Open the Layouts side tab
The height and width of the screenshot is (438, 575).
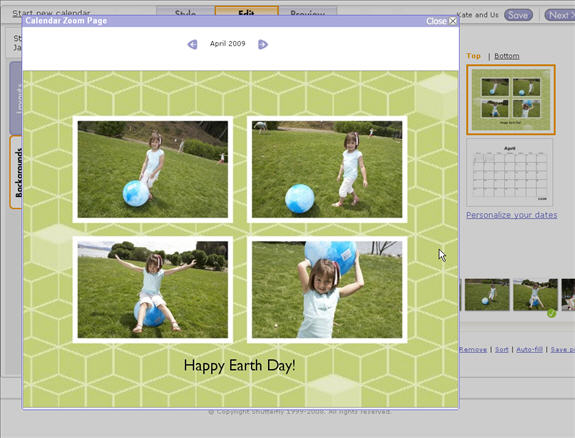click(x=16, y=98)
